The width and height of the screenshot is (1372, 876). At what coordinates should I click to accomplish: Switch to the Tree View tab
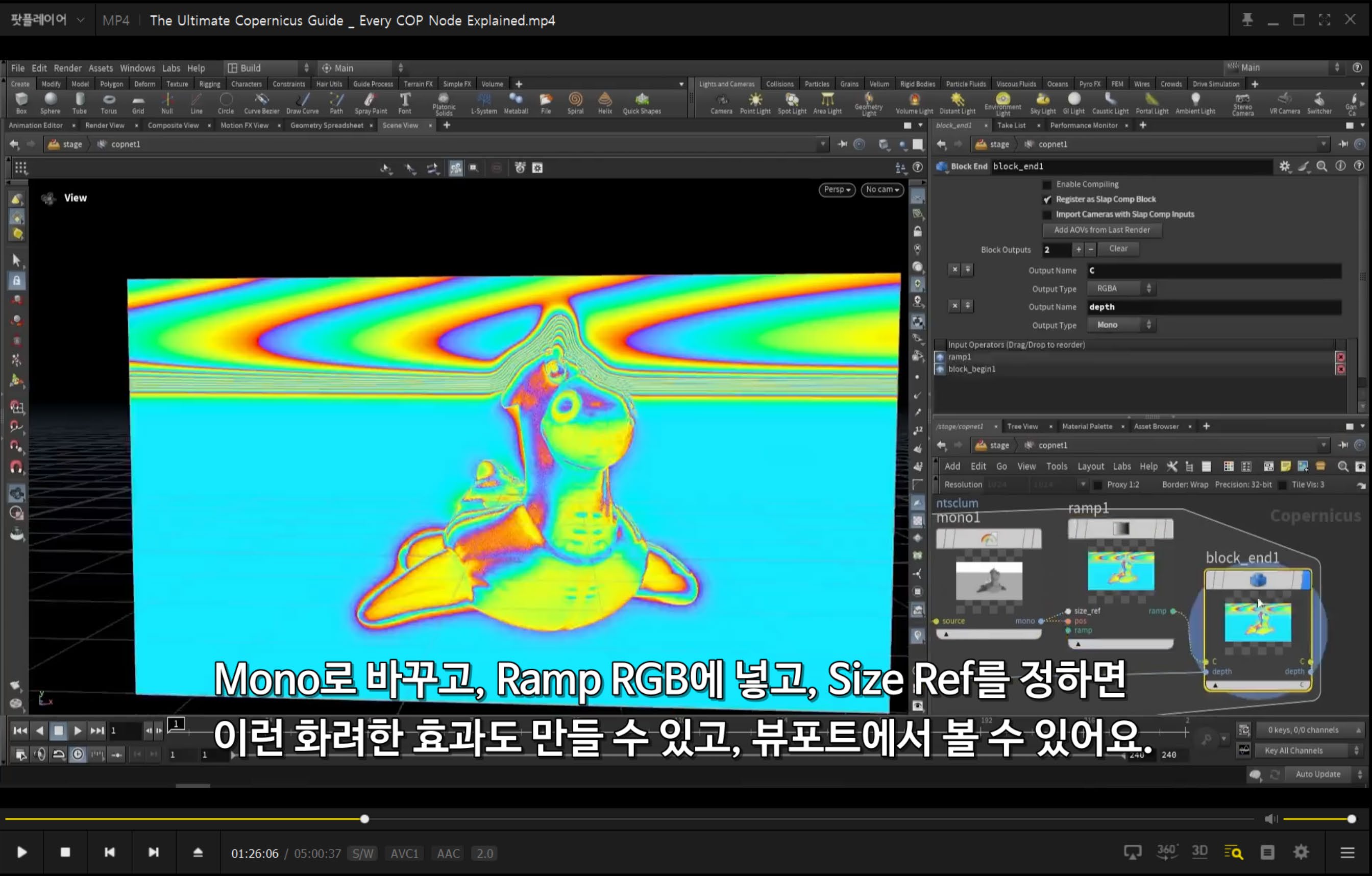(1022, 426)
